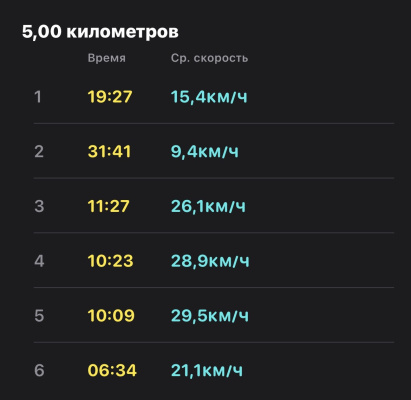Click the 11:27 time value

coord(108,206)
